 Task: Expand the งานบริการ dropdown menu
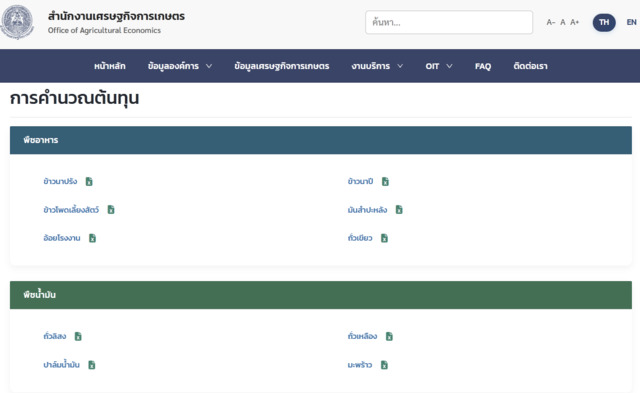(377, 66)
